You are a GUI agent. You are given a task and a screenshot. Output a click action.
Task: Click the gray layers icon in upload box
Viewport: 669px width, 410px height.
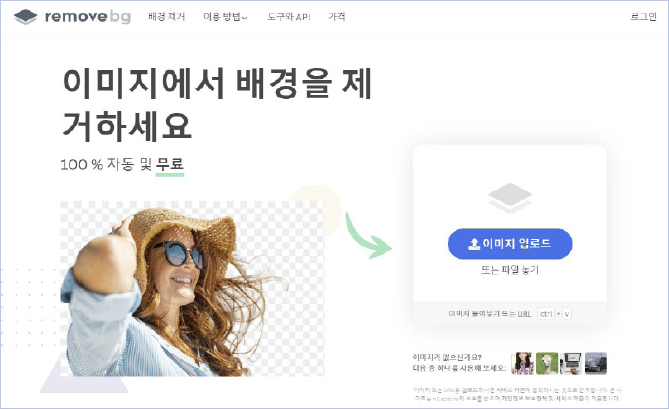tap(510, 198)
